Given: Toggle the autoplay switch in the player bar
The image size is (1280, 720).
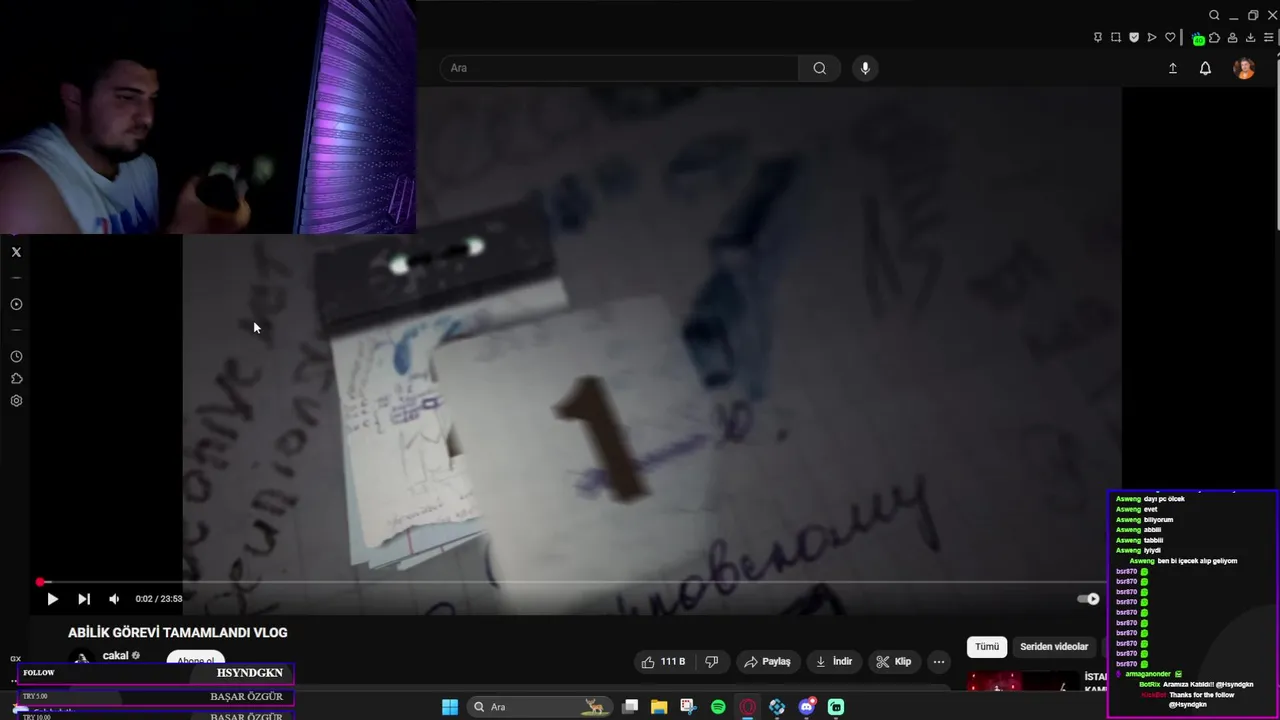Looking at the screenshot, I should point(1088,599).
